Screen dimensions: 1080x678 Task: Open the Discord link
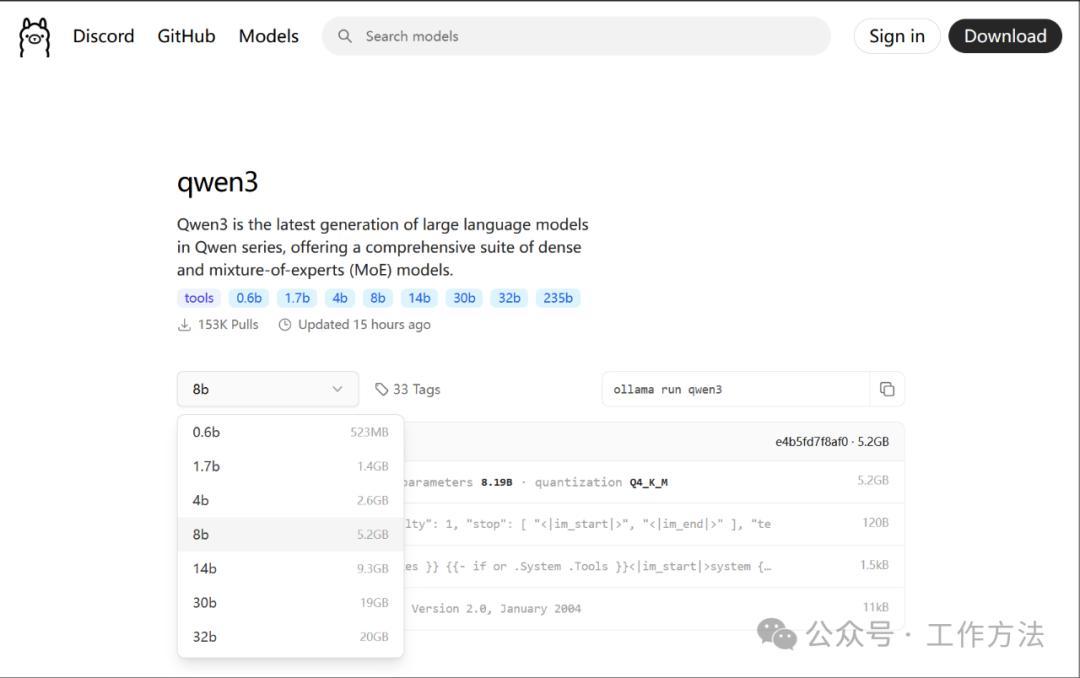pos(103,36)
